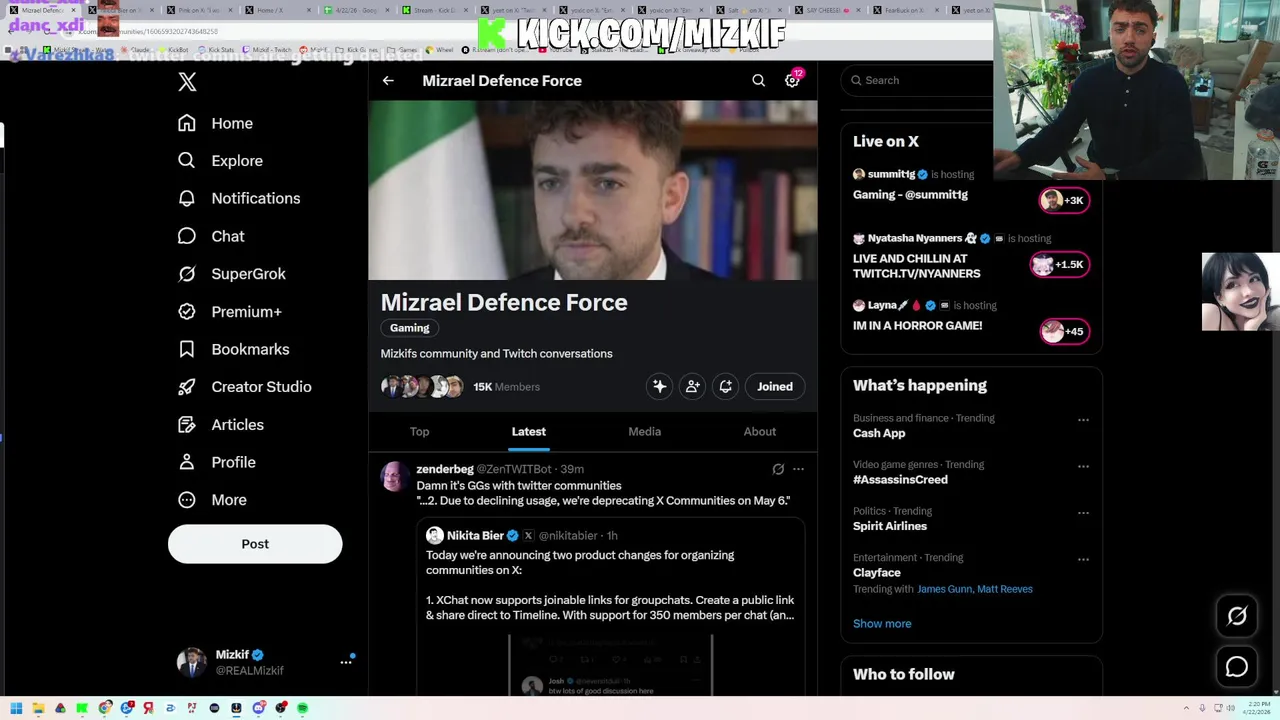Open the Cash App trending topic
This screenshot has height=720, width=1280.
[879, 433]
